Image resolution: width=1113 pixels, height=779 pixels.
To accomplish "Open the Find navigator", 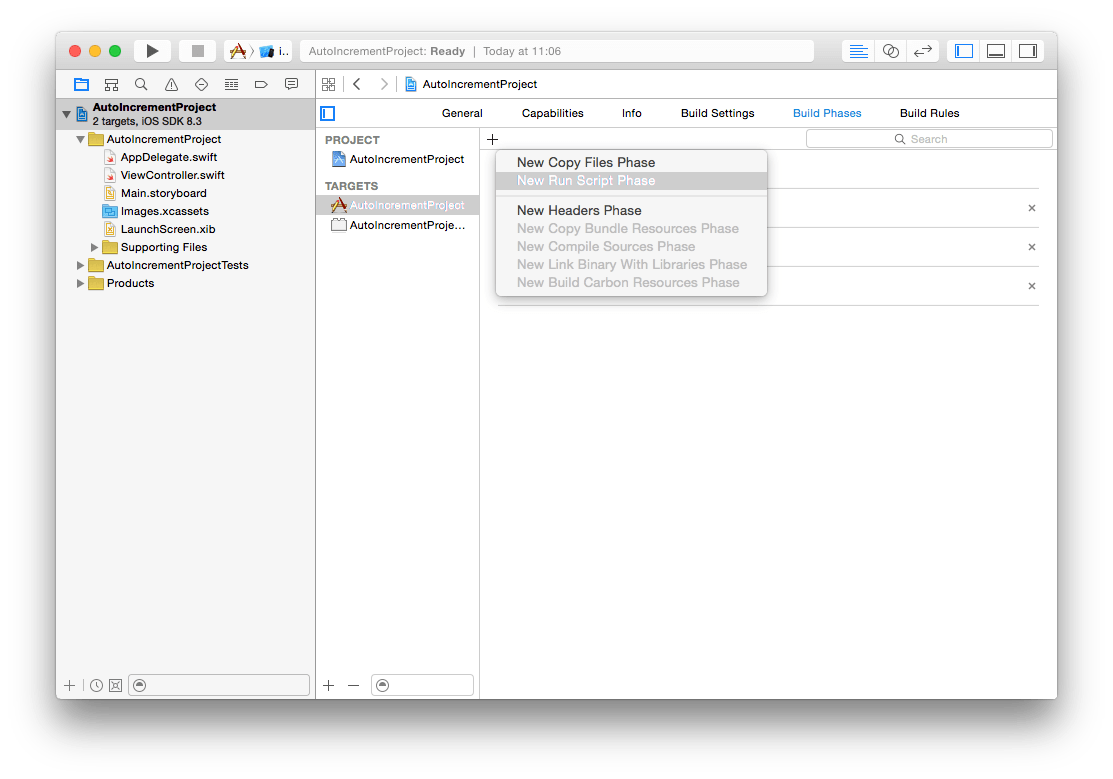I will tap(141, 85).
